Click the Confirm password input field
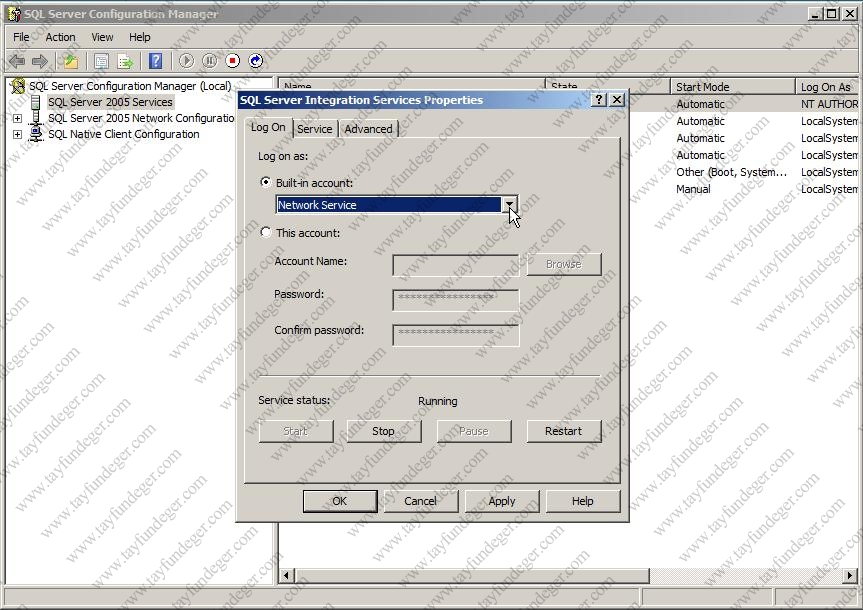Screen dimensions: 863x610 [456, 335]
